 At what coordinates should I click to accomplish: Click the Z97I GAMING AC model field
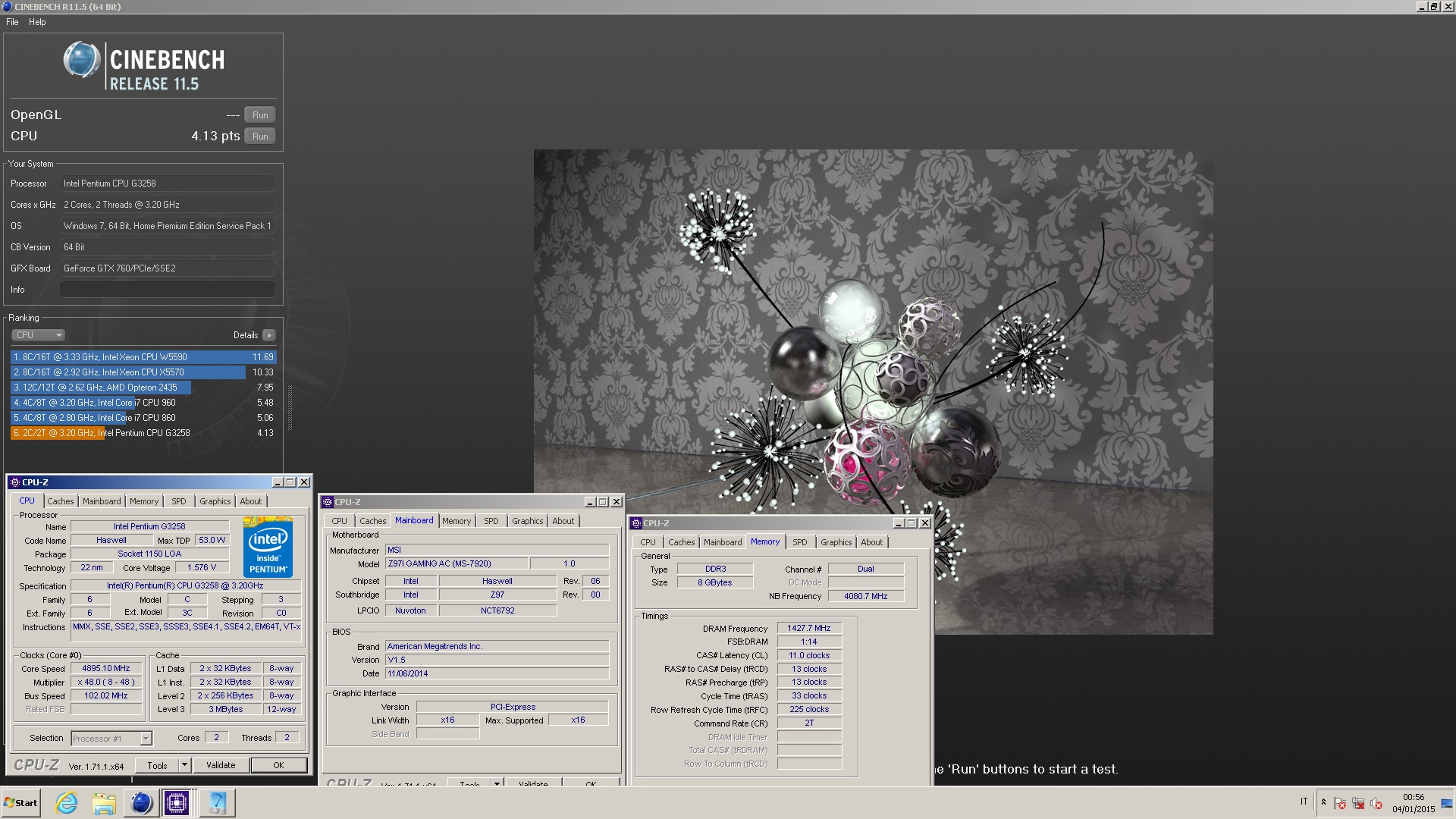tap(457, 564)
